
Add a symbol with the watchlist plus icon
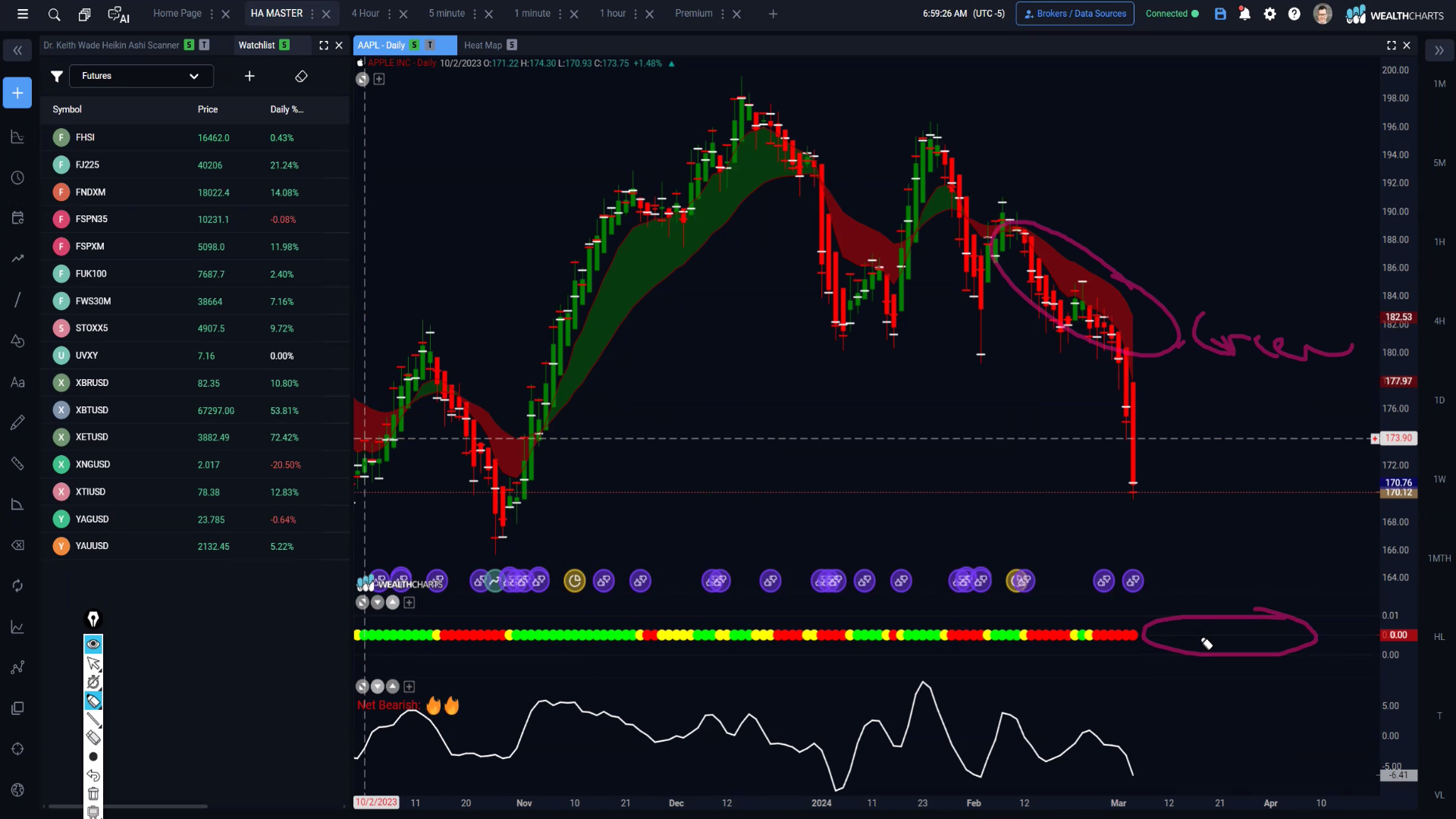click(249, 76)
